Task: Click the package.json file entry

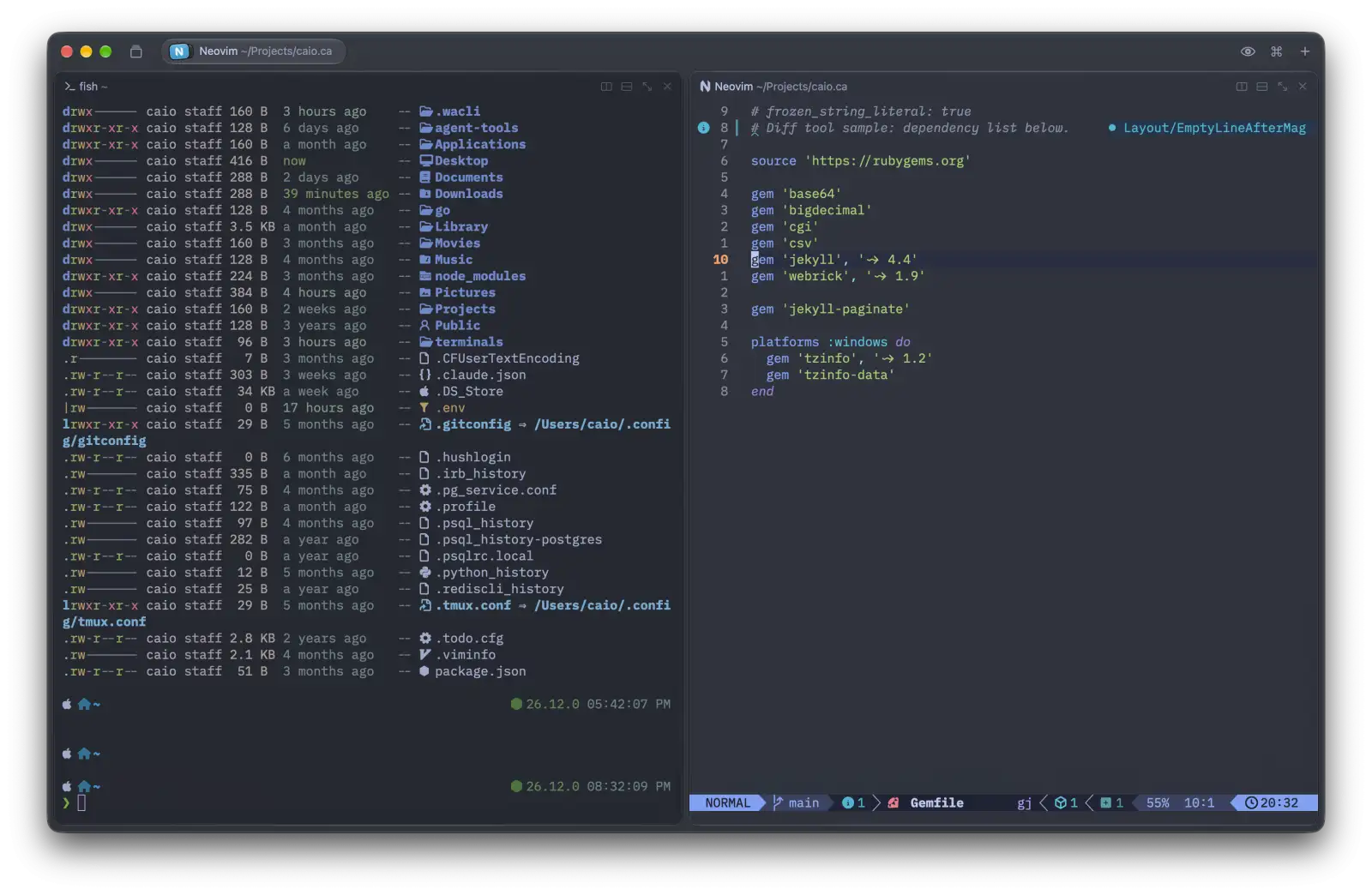Action: tap(472, 672)
